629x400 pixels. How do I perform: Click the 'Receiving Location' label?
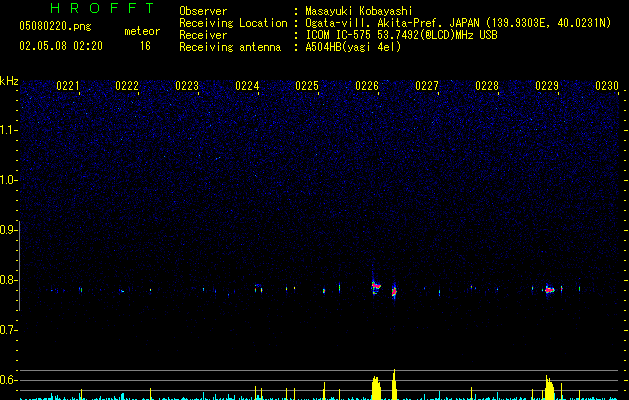(x=233, y=23)
